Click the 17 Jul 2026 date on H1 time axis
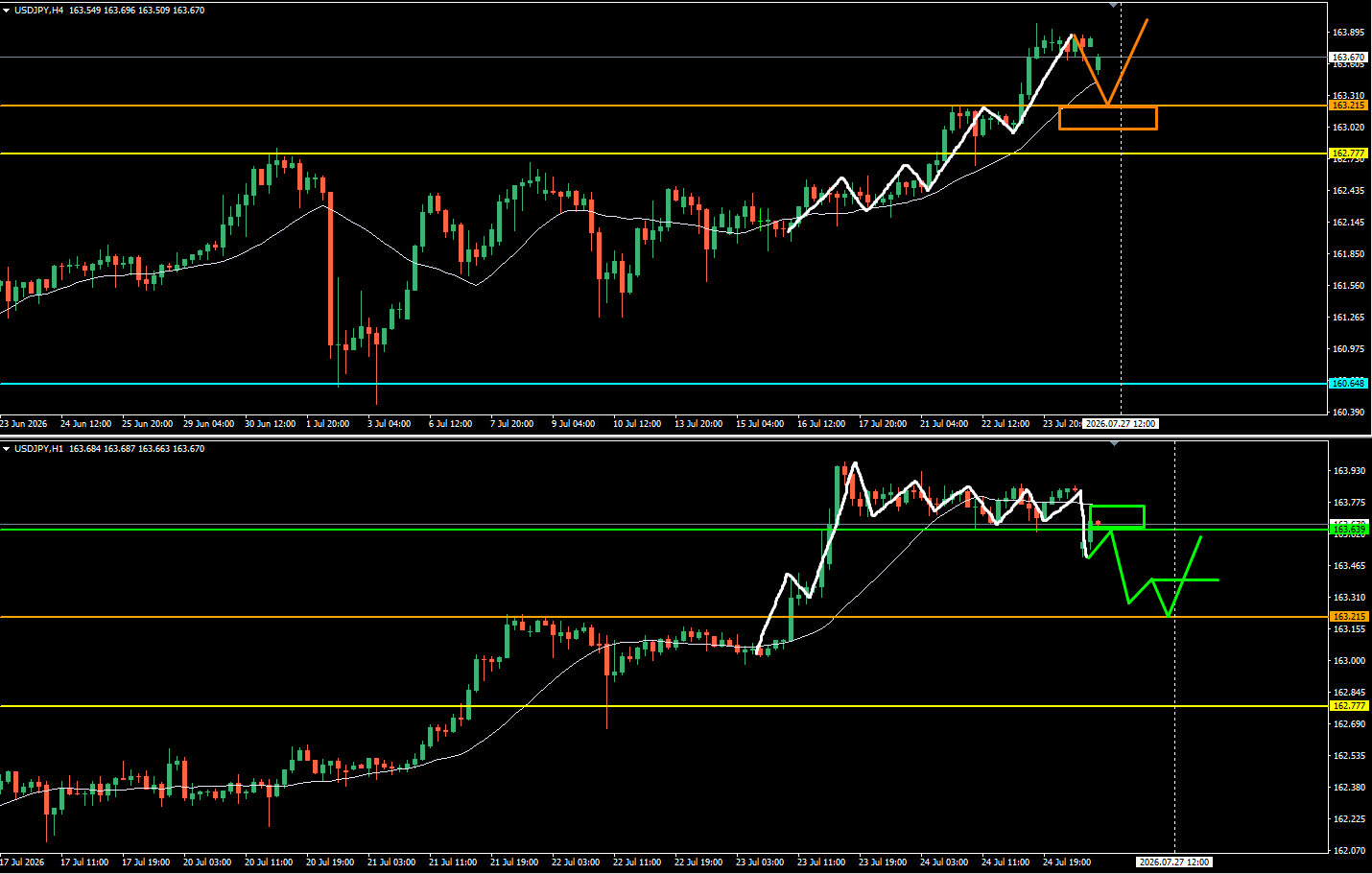 24,862
